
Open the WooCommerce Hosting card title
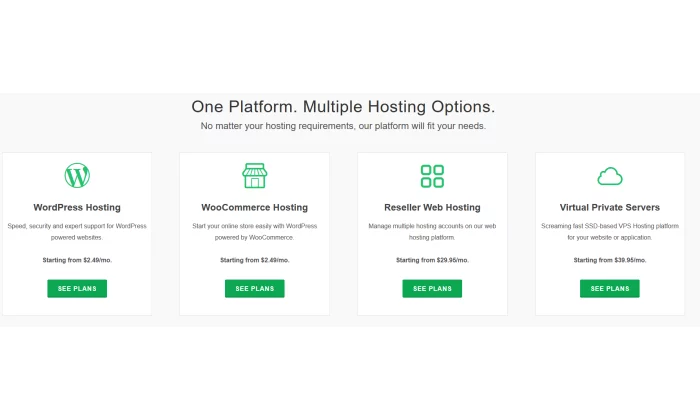pyautogui.click(x=254, y=208)
